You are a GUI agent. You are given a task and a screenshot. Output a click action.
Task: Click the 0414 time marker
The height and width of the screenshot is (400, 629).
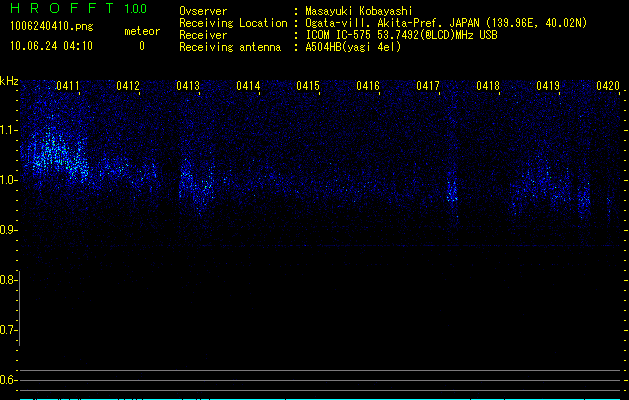point(248,86)
